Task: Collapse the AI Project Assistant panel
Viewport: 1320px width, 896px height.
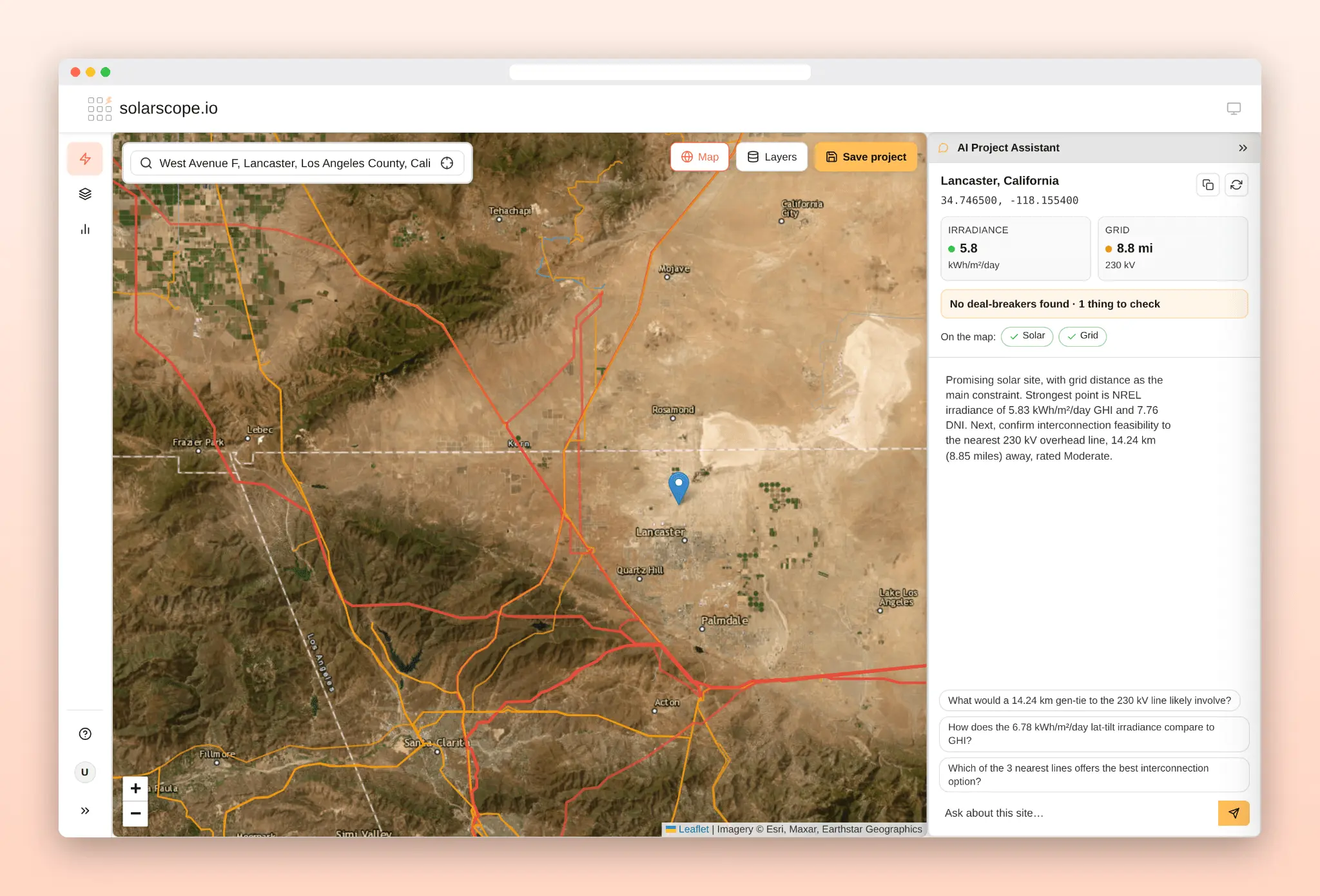Action: coord(1243,148)
